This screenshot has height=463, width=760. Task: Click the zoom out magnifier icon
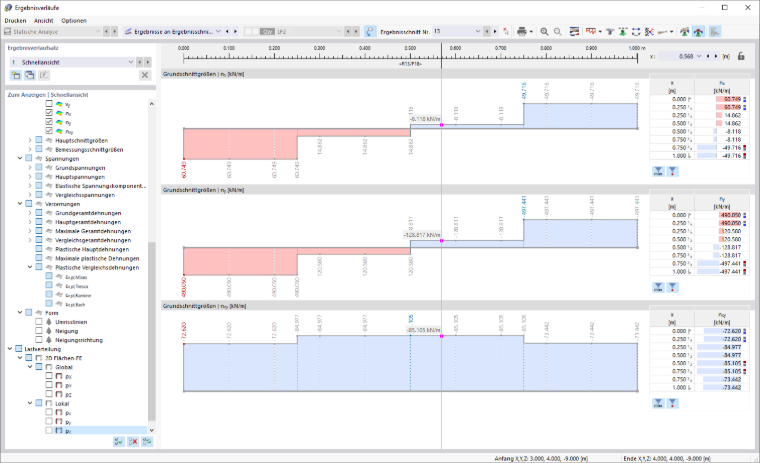coord(558,32)
